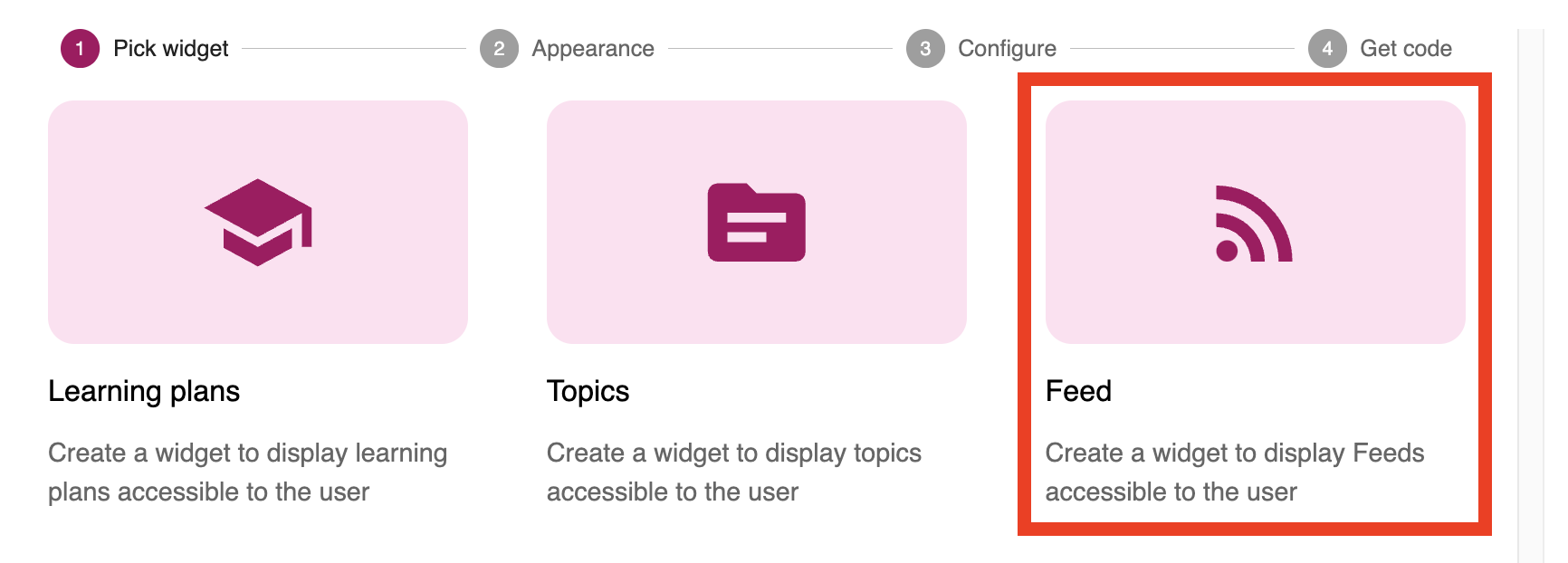Click step 4 circle for Get code
The image size is (1568, 563).
1327,49
